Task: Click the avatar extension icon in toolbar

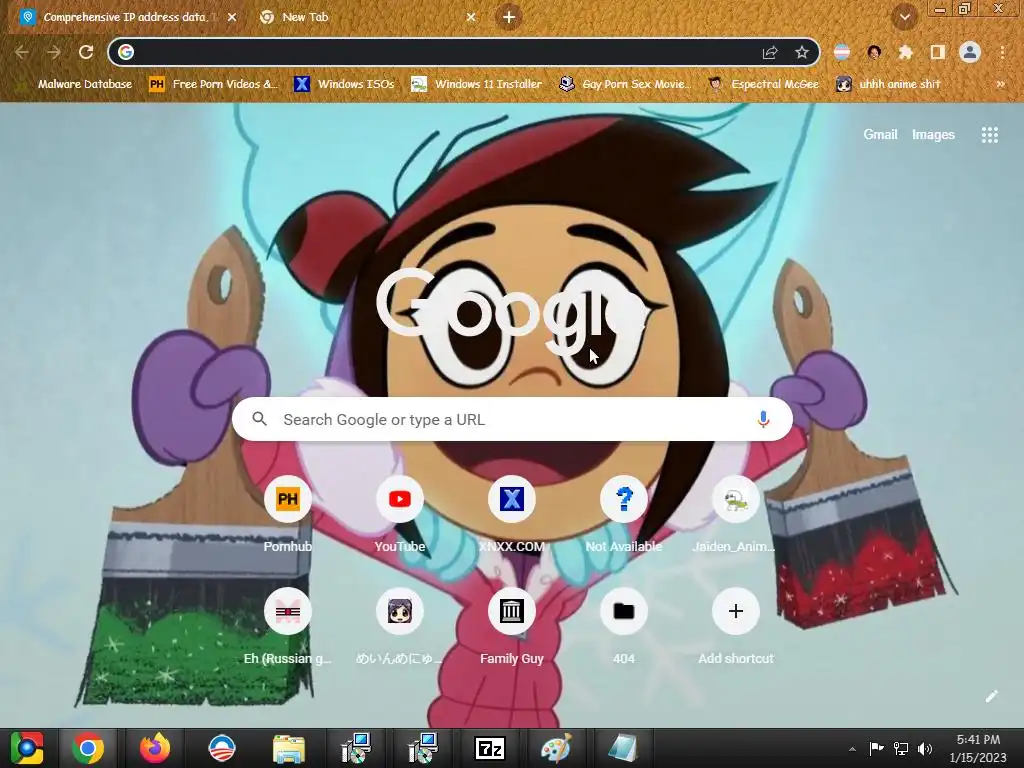Action: coord(874,52)
